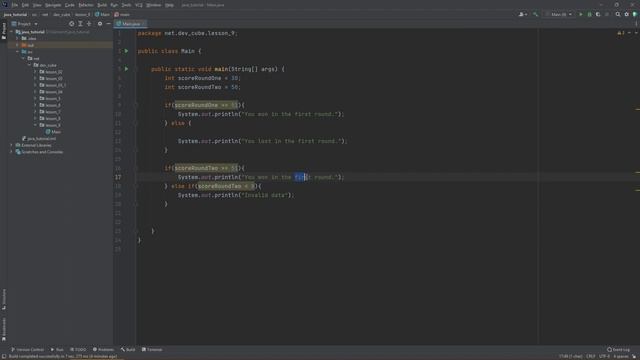This screenshot has height=360, width=640.
Task: Open the Build menu
Action: (x=102, y=5)
